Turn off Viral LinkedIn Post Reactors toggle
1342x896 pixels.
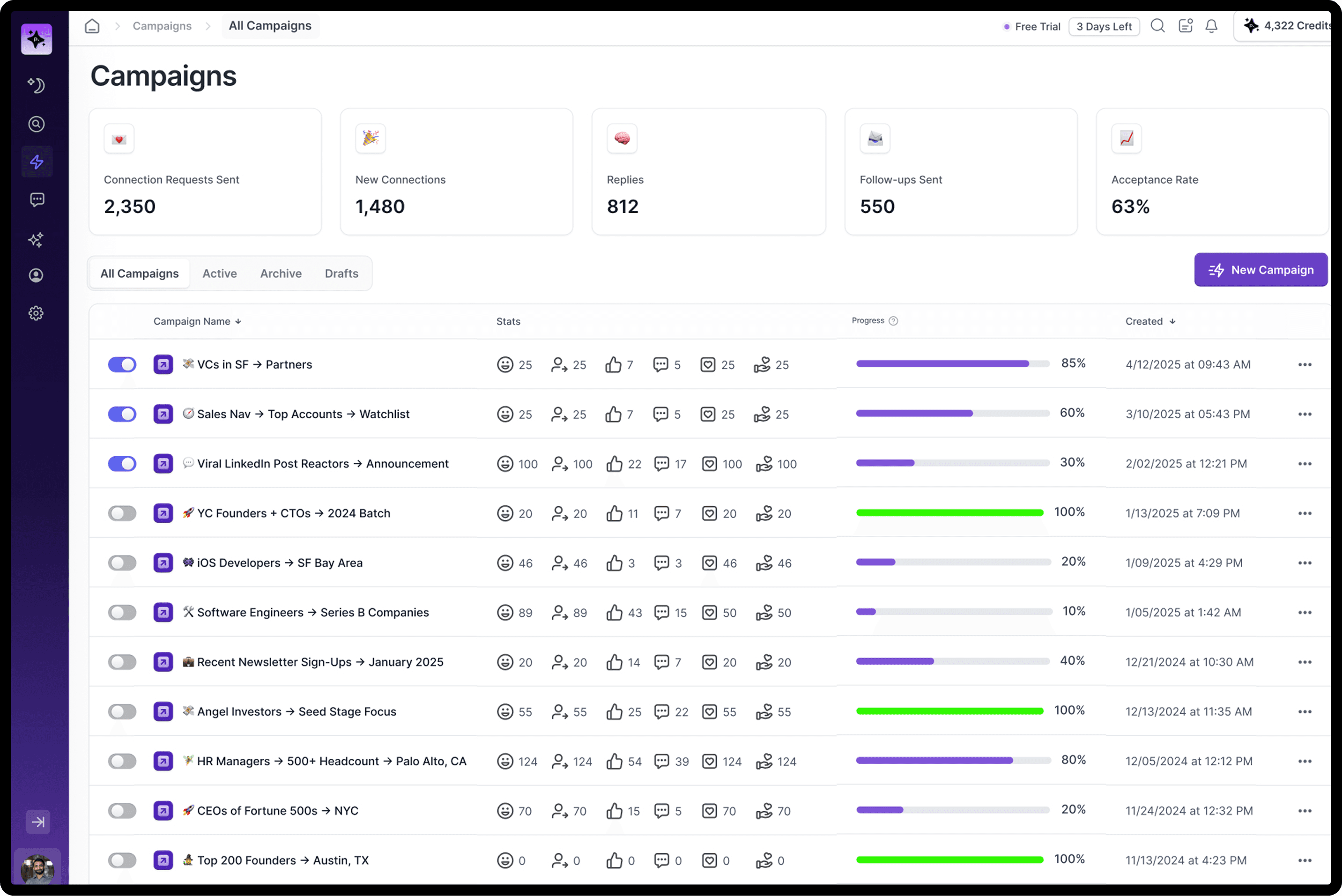coord(122,463)
